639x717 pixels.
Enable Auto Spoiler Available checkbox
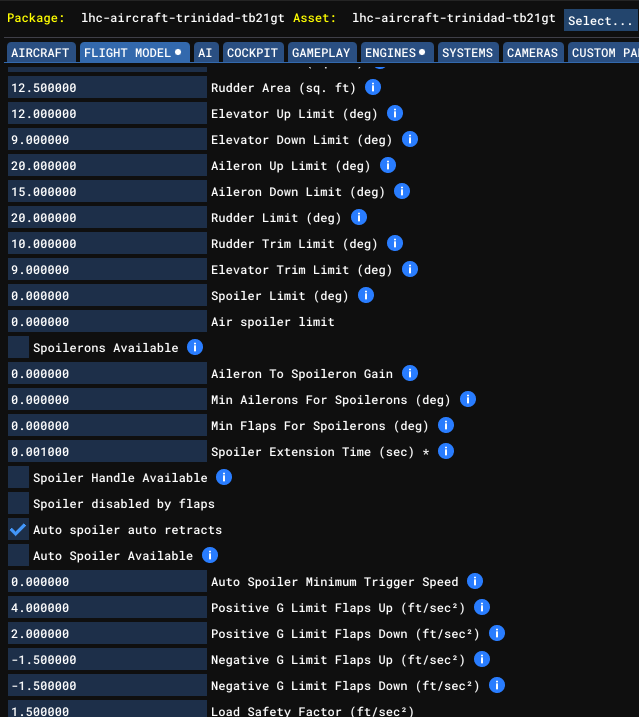(x=18, y=556)
